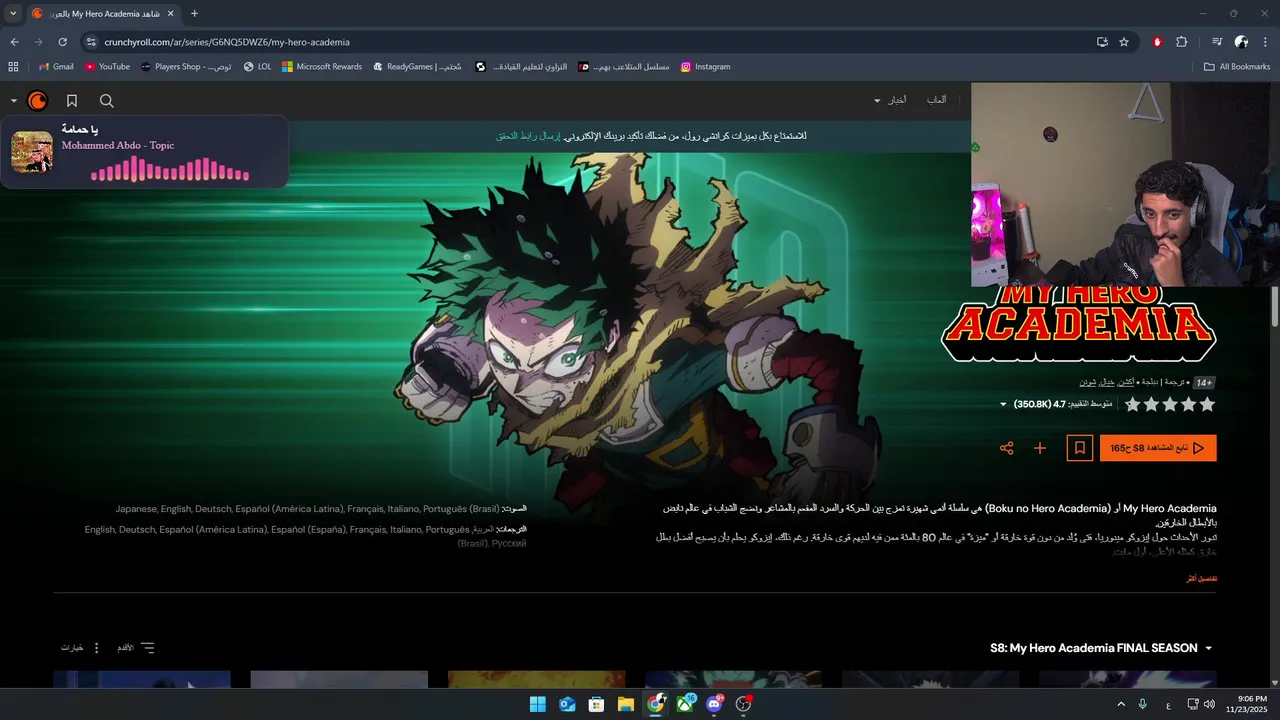
Task: Click the email verification link in banner
Action: click(528, 135)
